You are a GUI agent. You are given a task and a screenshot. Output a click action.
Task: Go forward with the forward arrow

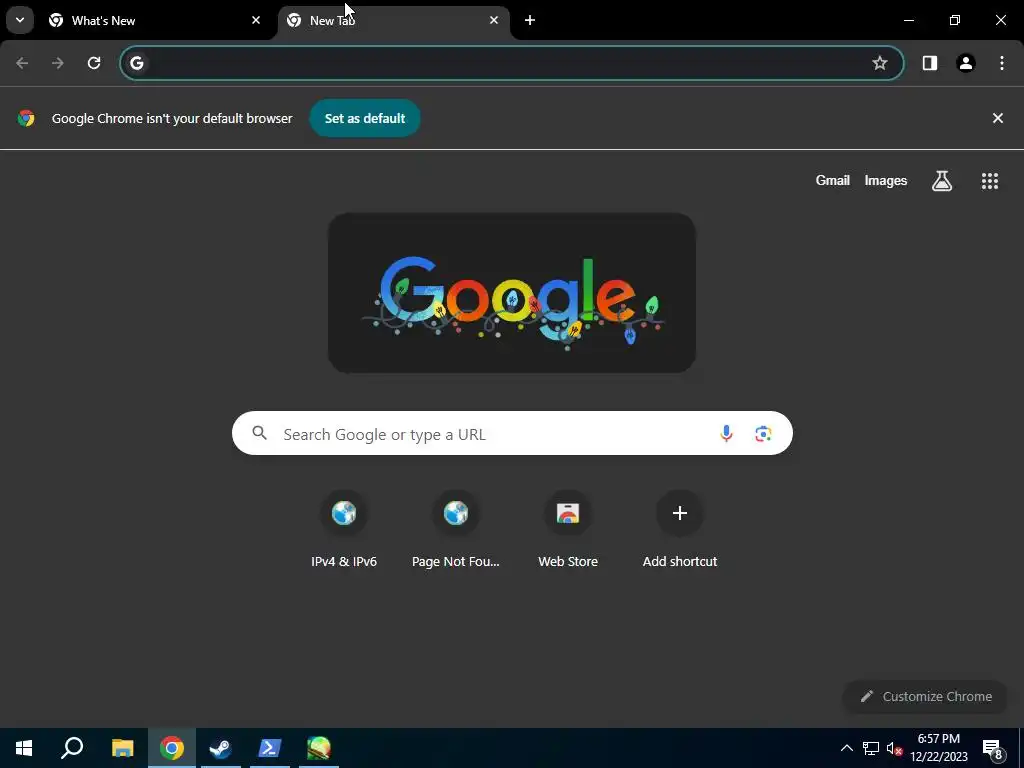[x=58, y=63]
